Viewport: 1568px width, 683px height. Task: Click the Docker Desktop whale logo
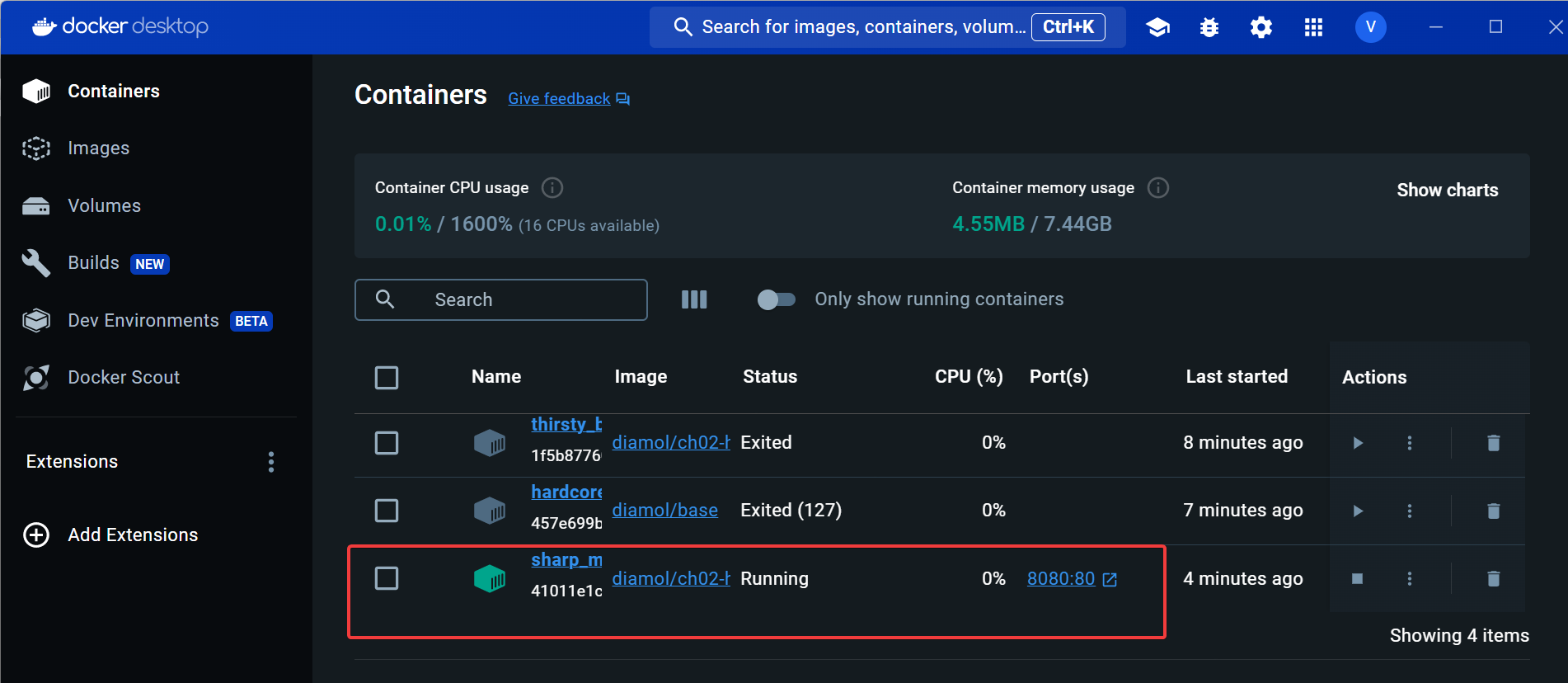point(45,26)
